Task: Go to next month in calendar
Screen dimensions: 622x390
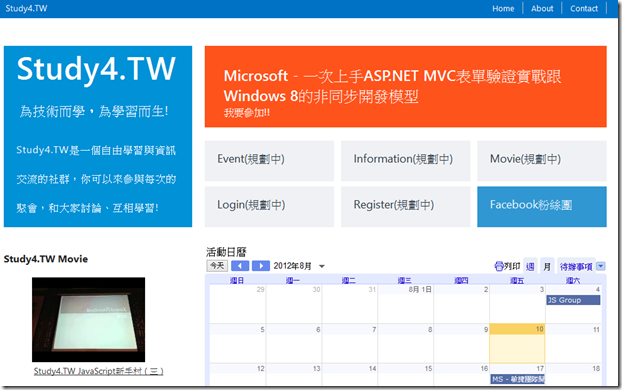Action: [x=261, y=266]
